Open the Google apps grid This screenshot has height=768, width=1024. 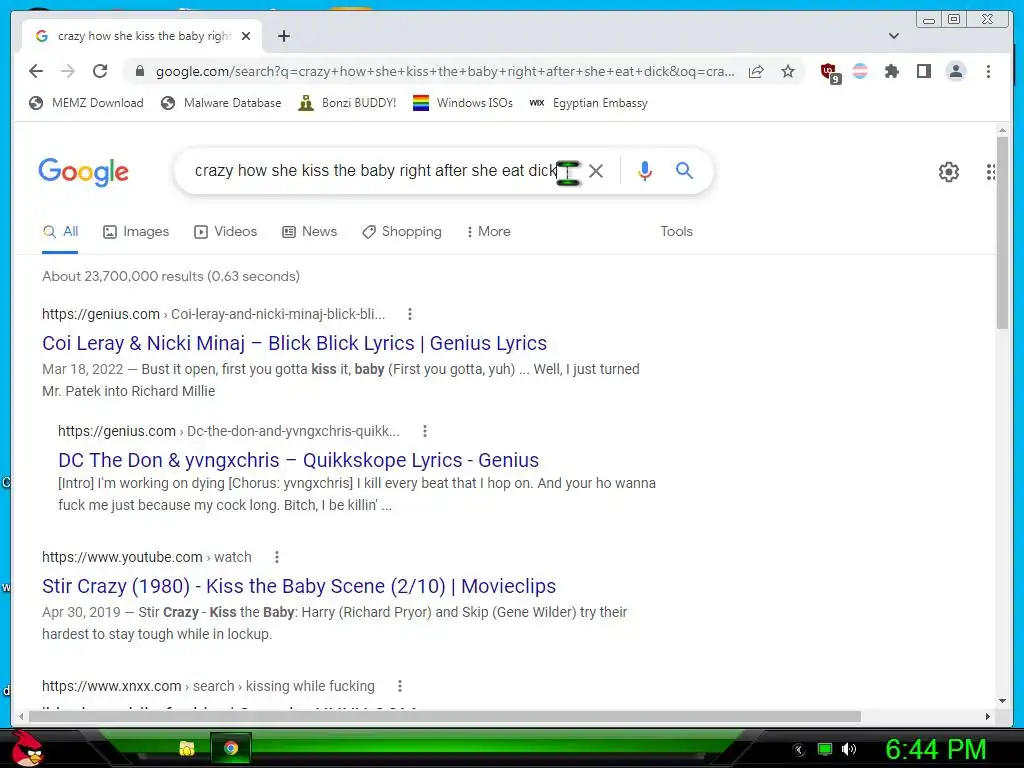(991, 172)
